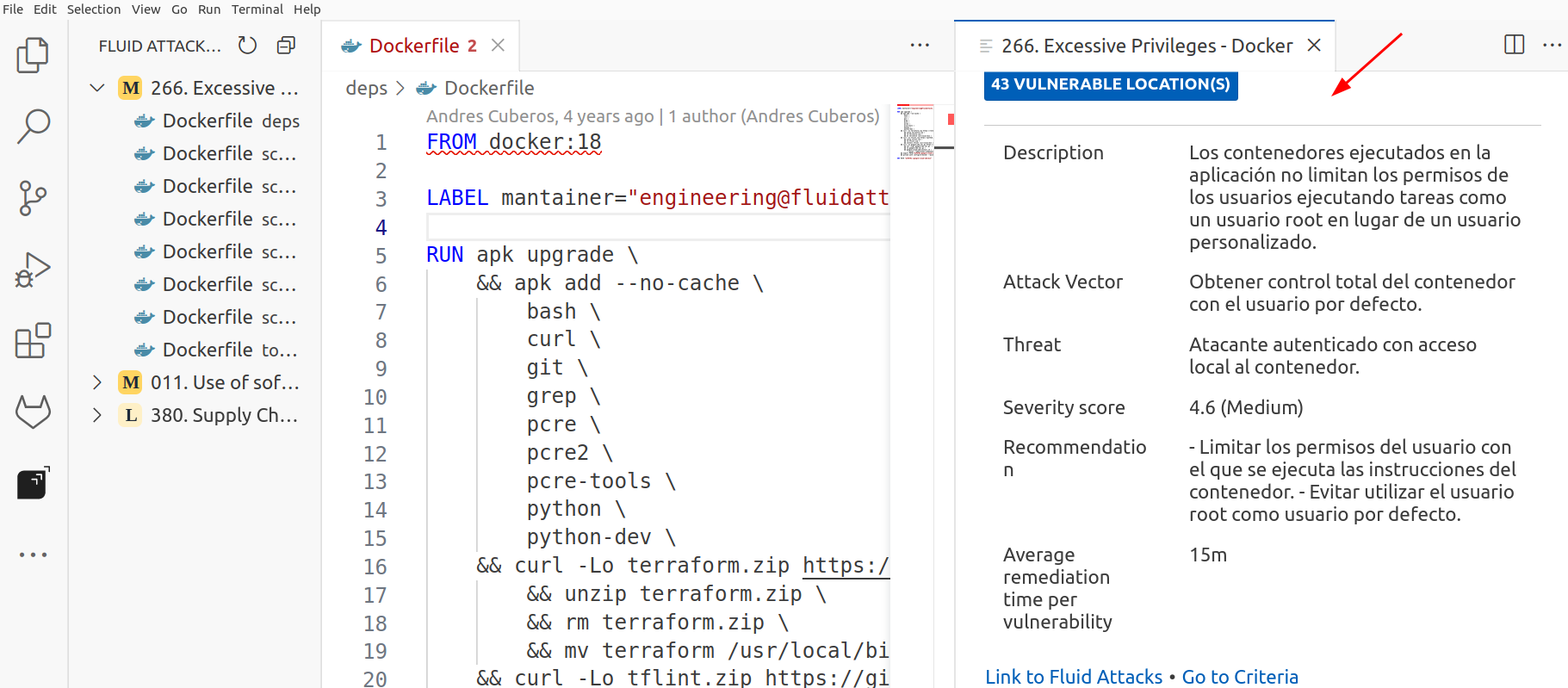The image size is (1568, 688).
Task: Collapse all items in Fluid Attacks tree
Action: 287,46
